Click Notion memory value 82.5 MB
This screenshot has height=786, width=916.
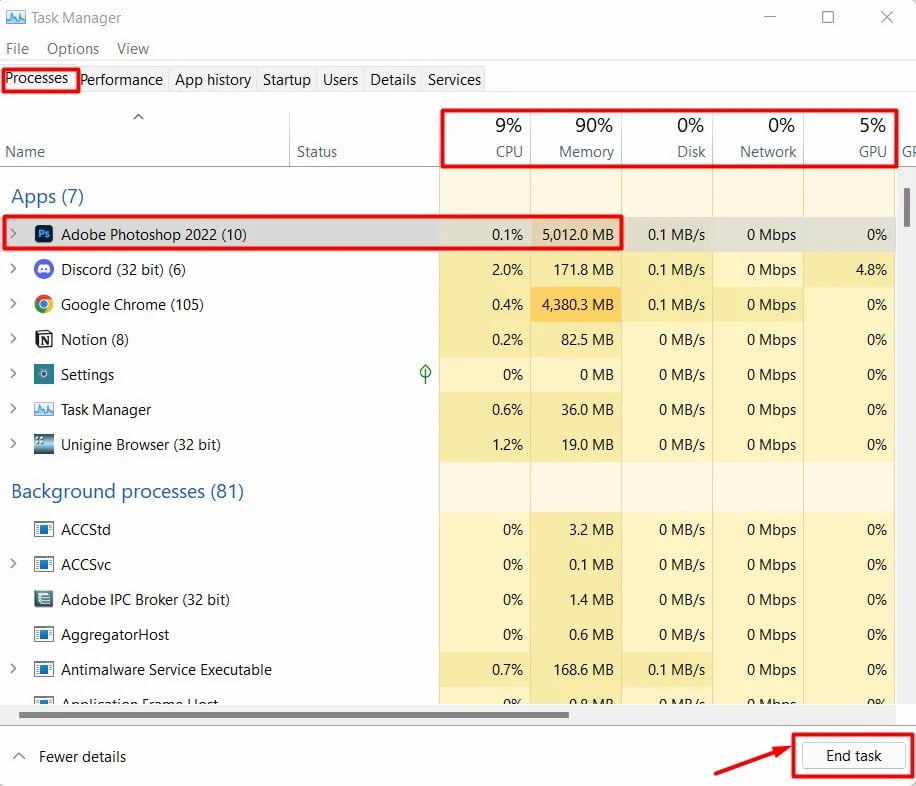(587, 340)
